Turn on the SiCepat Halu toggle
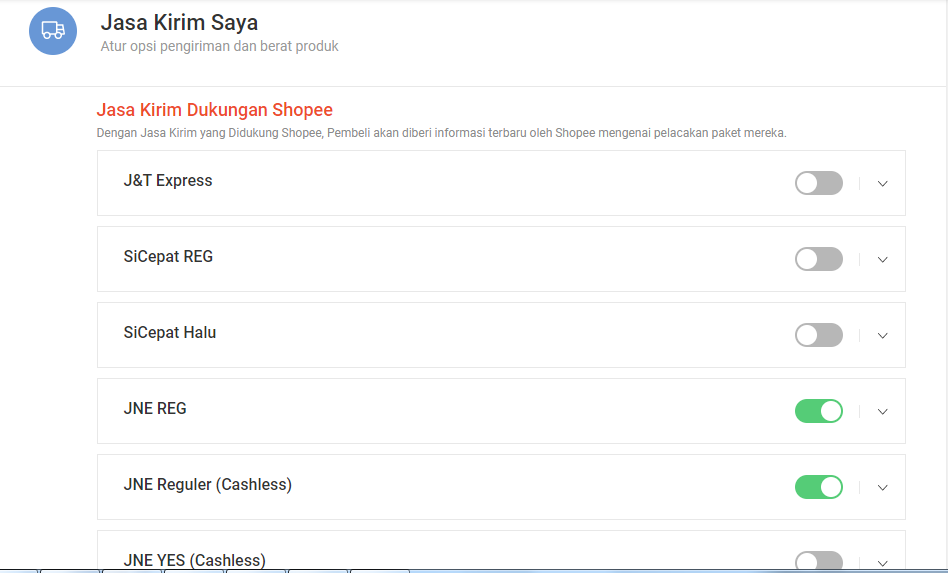 pos(819,335)
